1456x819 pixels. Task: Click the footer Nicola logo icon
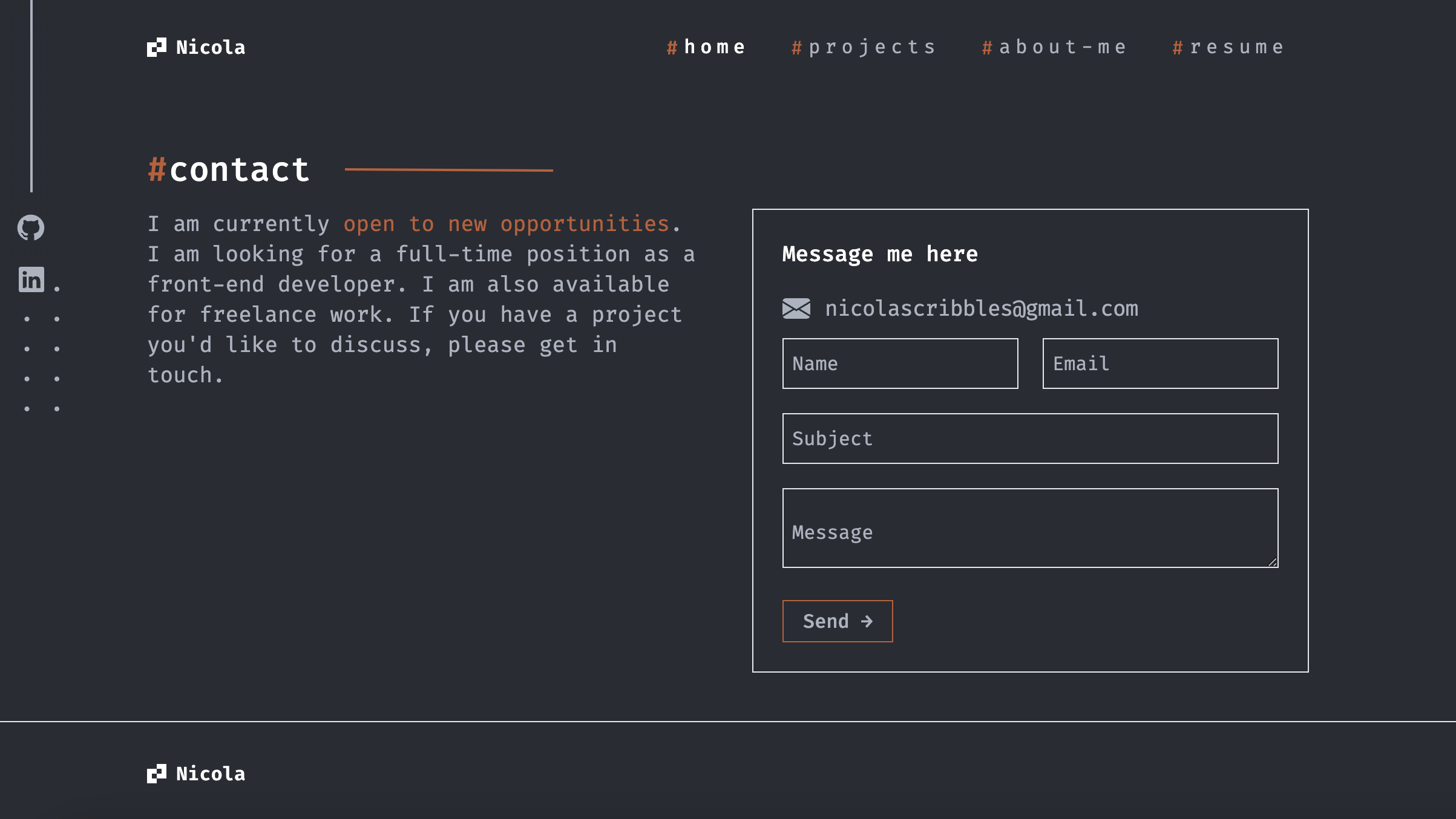point(157,774)
